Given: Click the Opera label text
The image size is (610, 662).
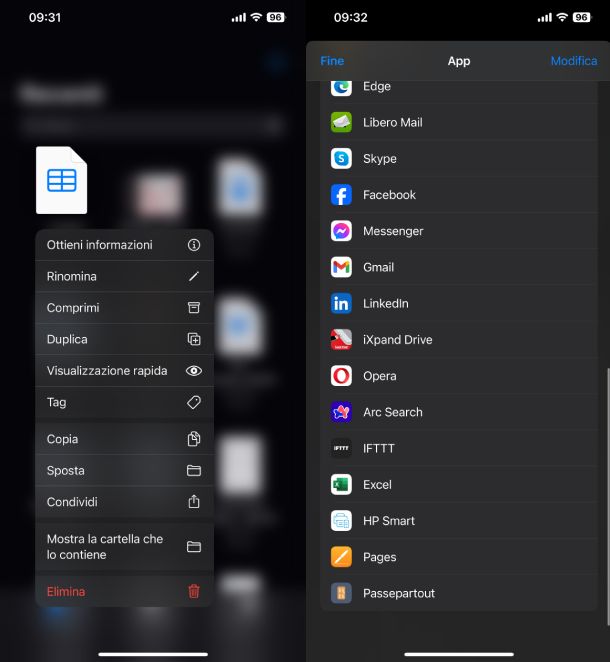Looking at the screenshot, I should (x=380, y=376).
